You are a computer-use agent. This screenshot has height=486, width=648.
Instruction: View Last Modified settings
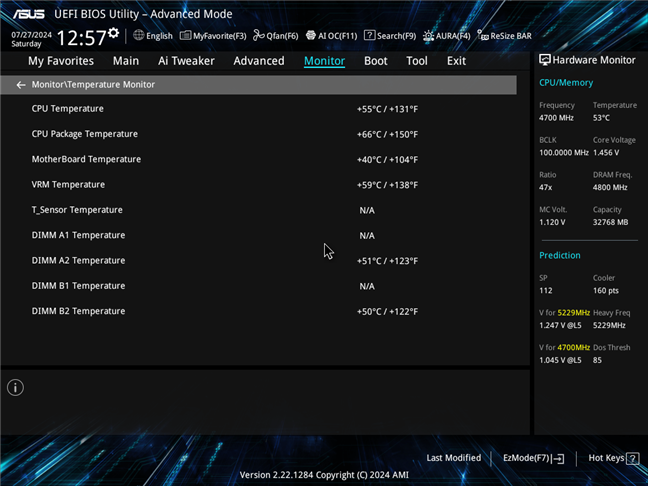click(454, 458)
